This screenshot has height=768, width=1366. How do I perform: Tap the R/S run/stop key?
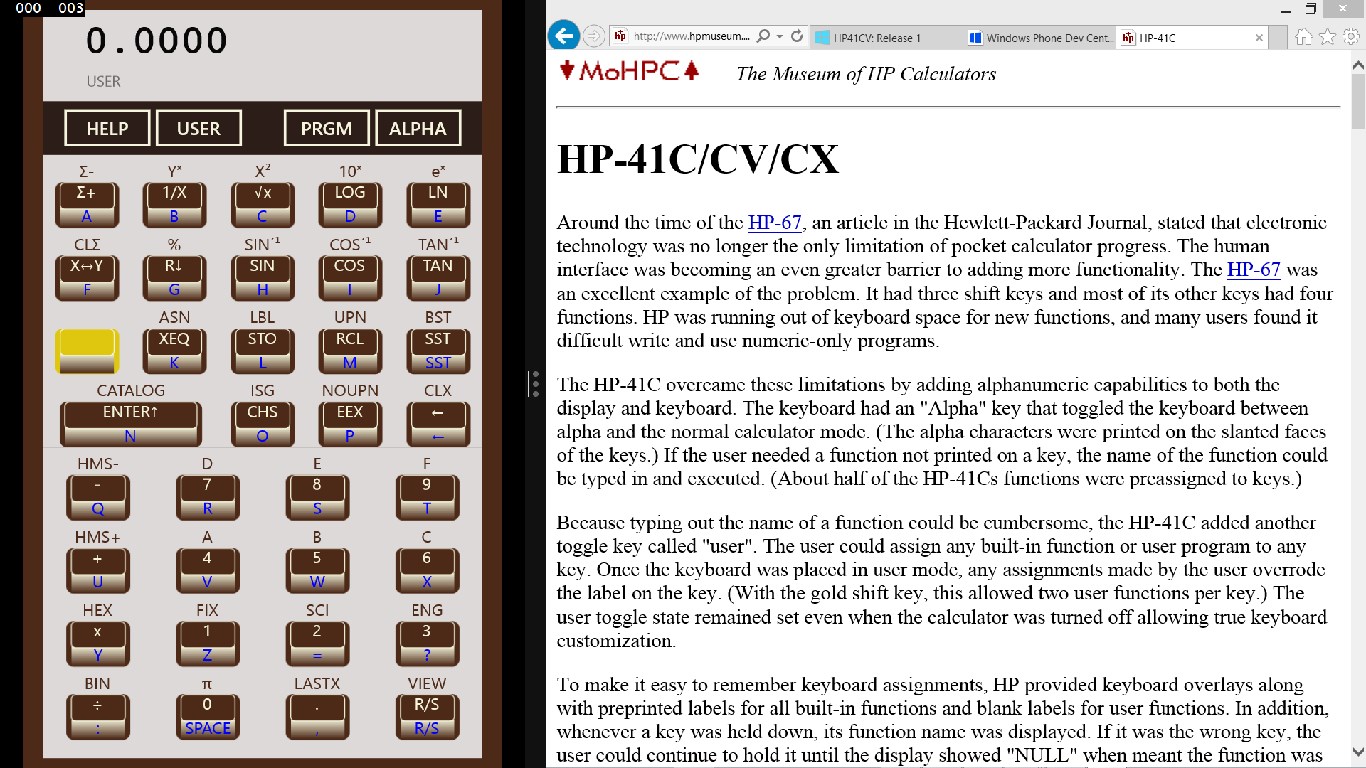point(427,716)
